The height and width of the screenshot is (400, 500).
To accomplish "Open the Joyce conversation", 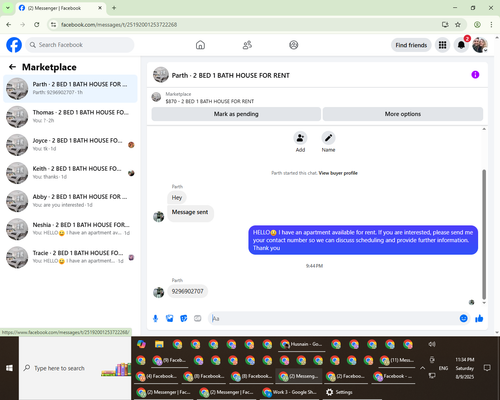I will click(70, 145).
